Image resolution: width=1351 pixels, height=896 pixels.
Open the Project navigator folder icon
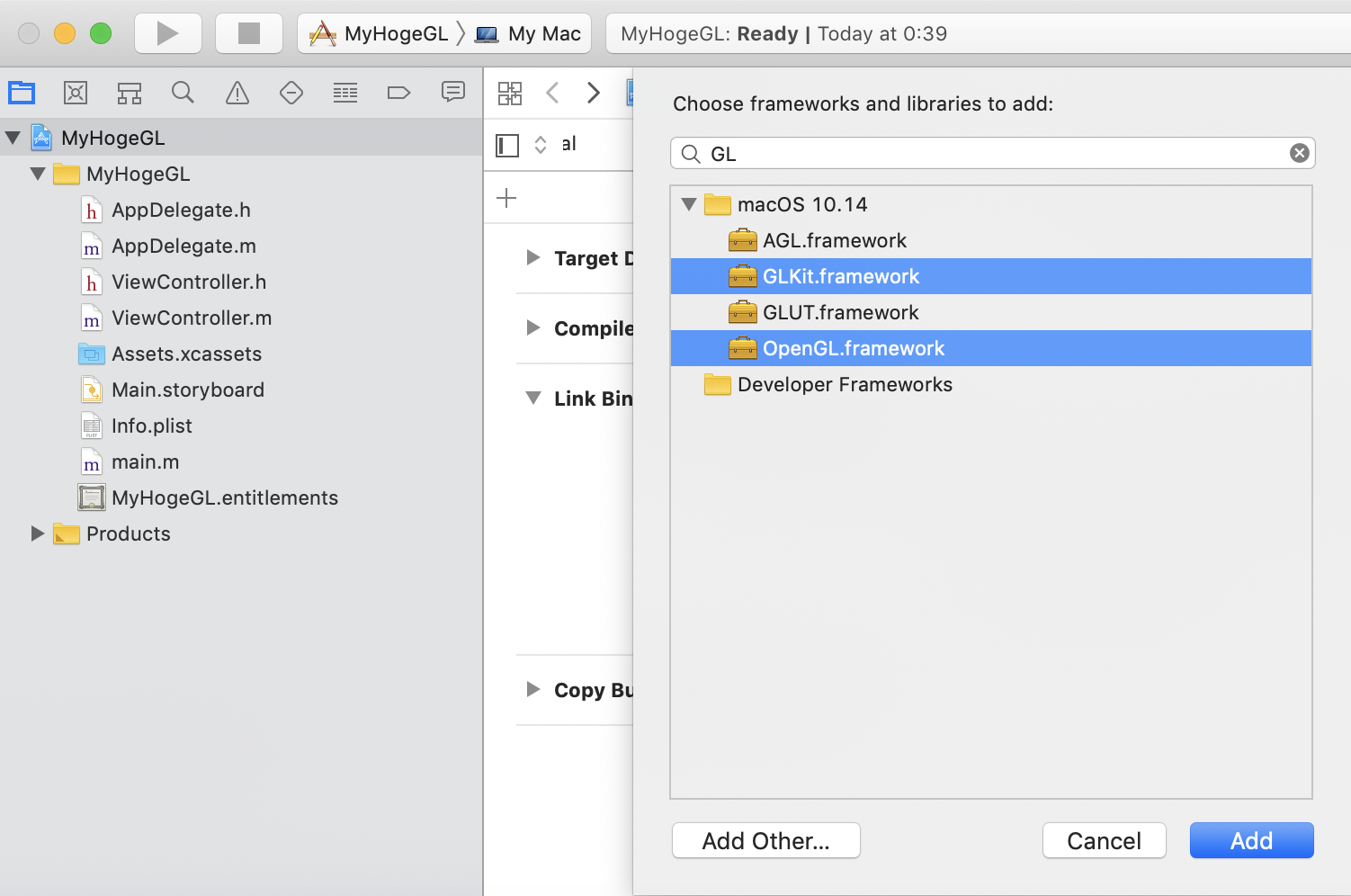click(22, 92)
